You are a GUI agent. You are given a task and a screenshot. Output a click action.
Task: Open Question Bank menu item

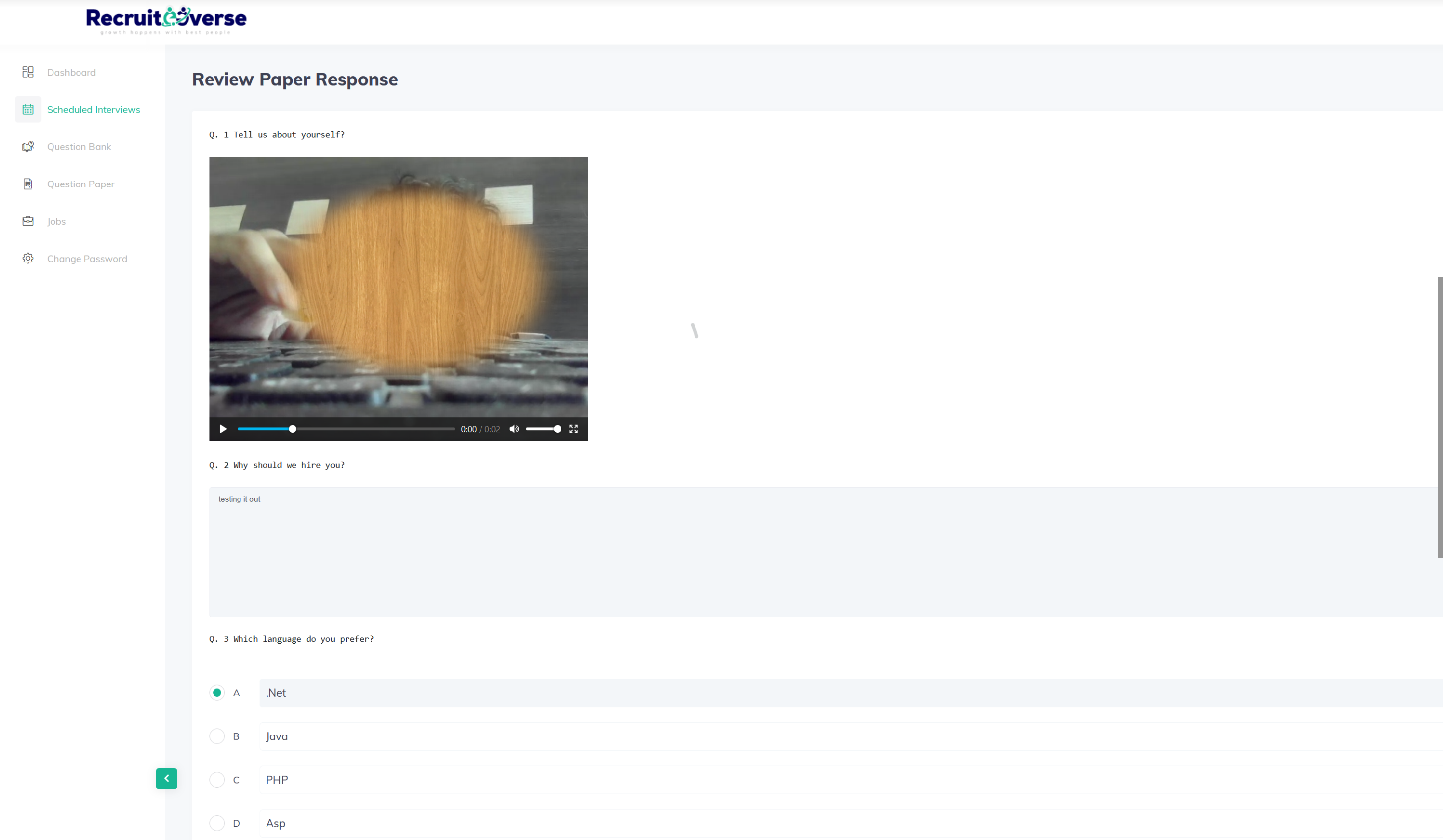[79, 147]
